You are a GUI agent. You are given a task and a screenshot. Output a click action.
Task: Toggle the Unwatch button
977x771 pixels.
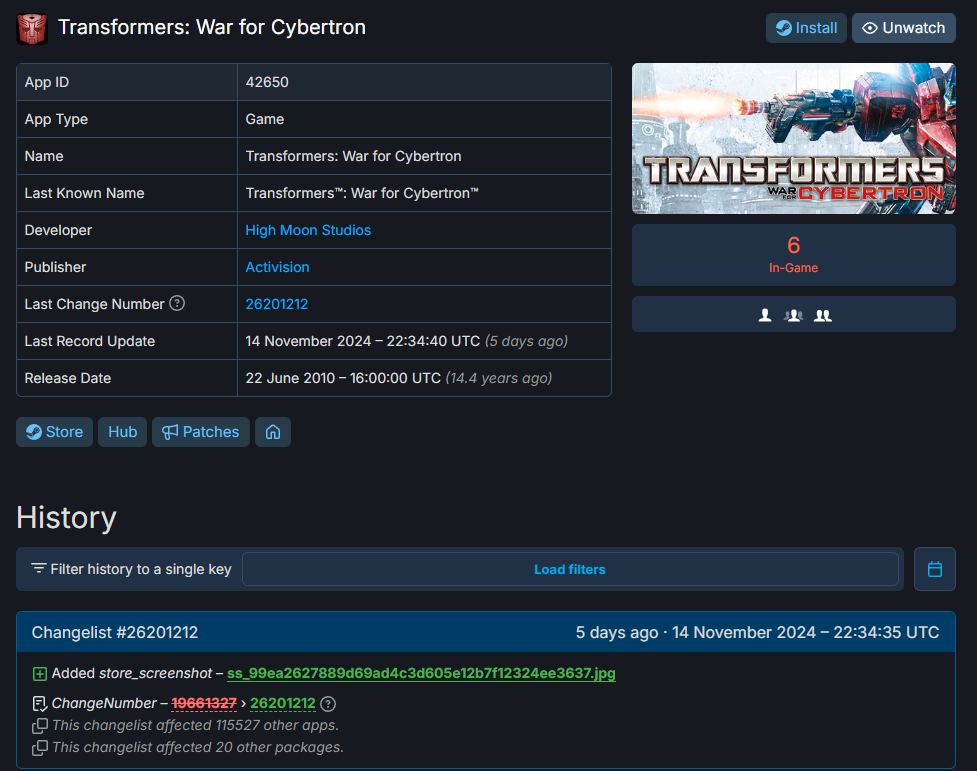pos(903,28)
